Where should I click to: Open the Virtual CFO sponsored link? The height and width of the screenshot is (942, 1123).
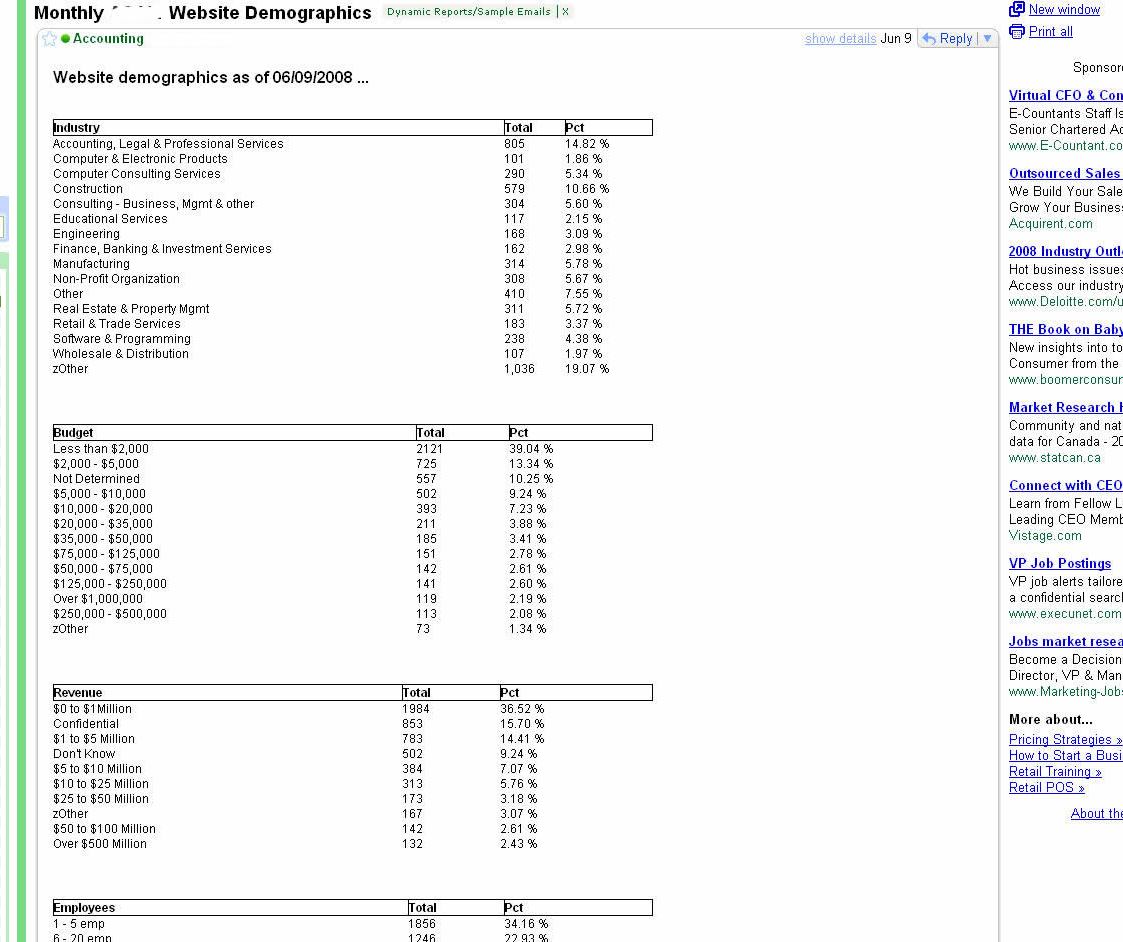tap(1065, 95)
